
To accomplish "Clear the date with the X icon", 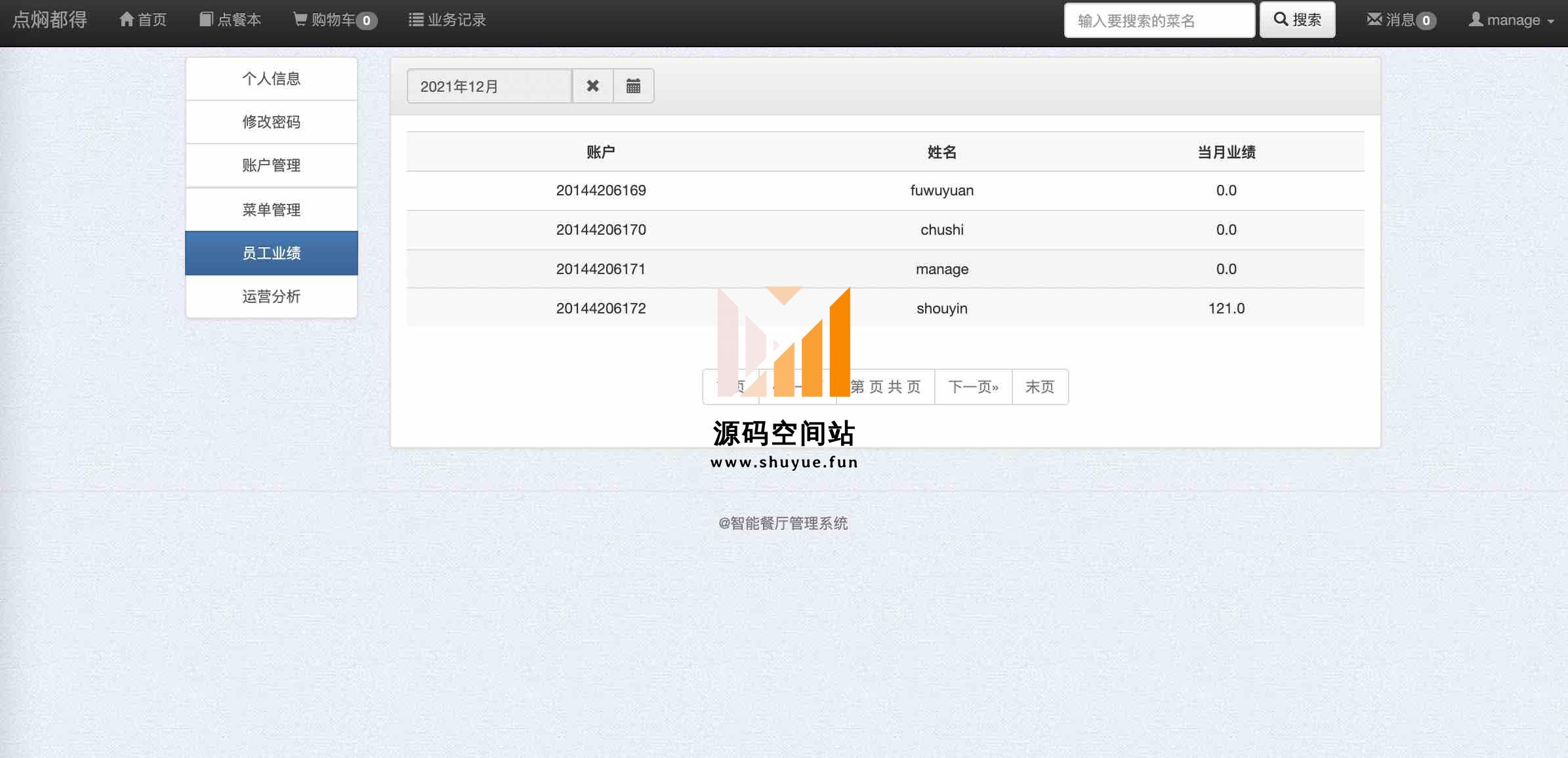I will point(592,86).
